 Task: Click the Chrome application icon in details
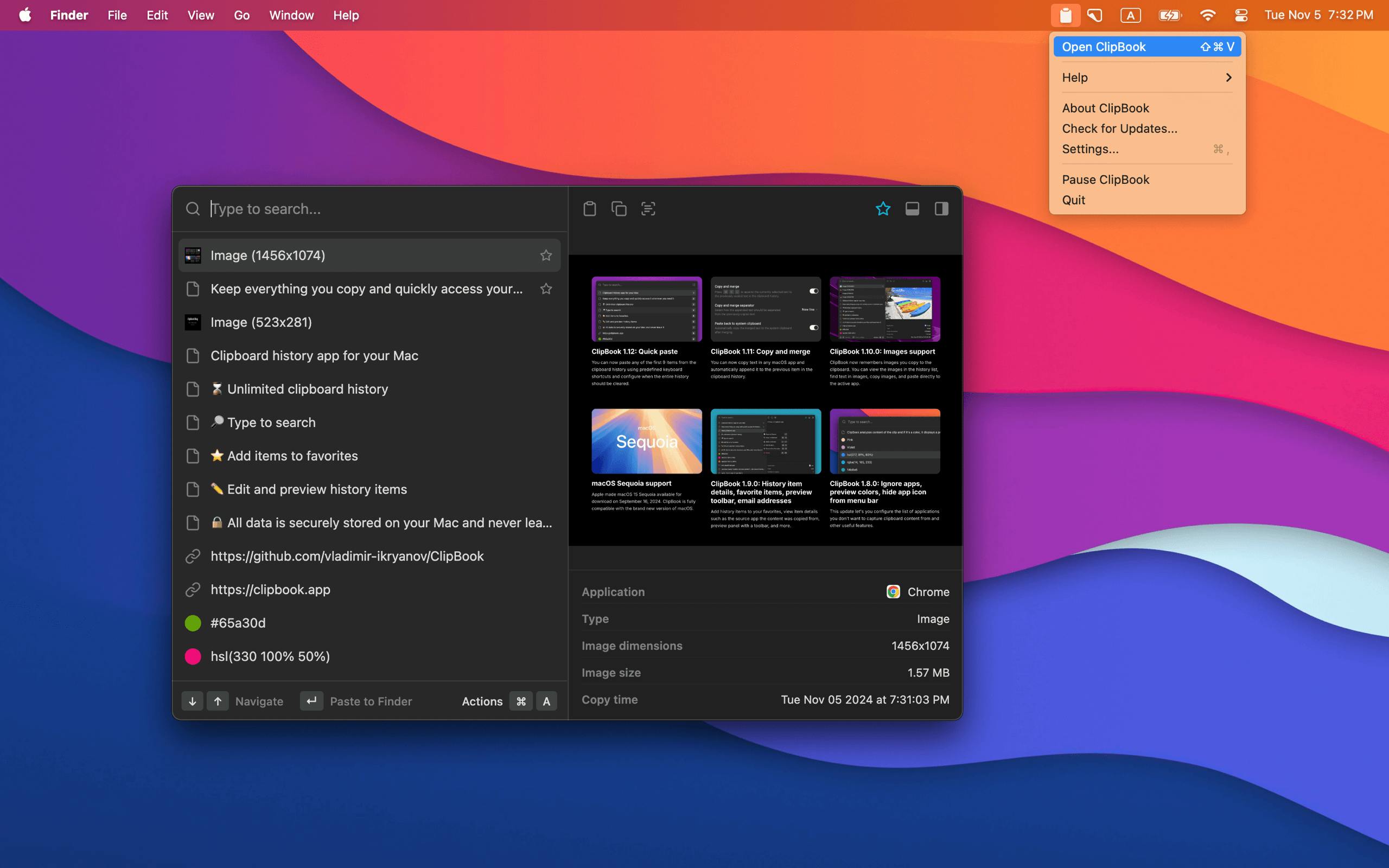tap(893, 592)
